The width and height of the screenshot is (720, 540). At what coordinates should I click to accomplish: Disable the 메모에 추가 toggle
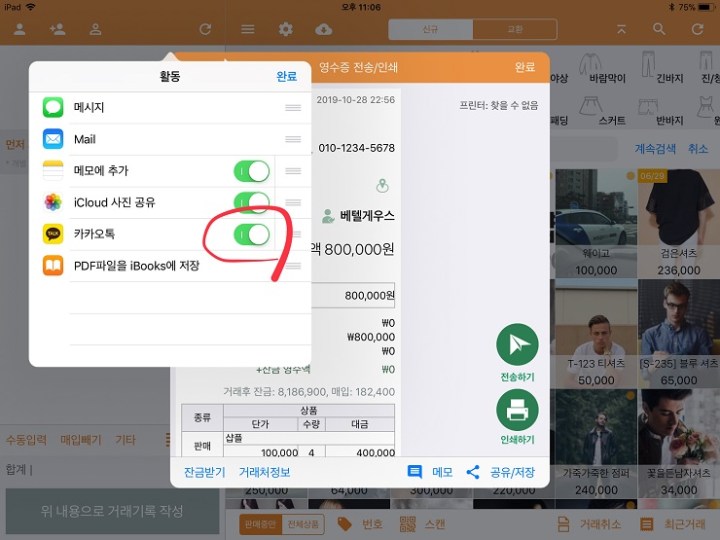(252, 171)
